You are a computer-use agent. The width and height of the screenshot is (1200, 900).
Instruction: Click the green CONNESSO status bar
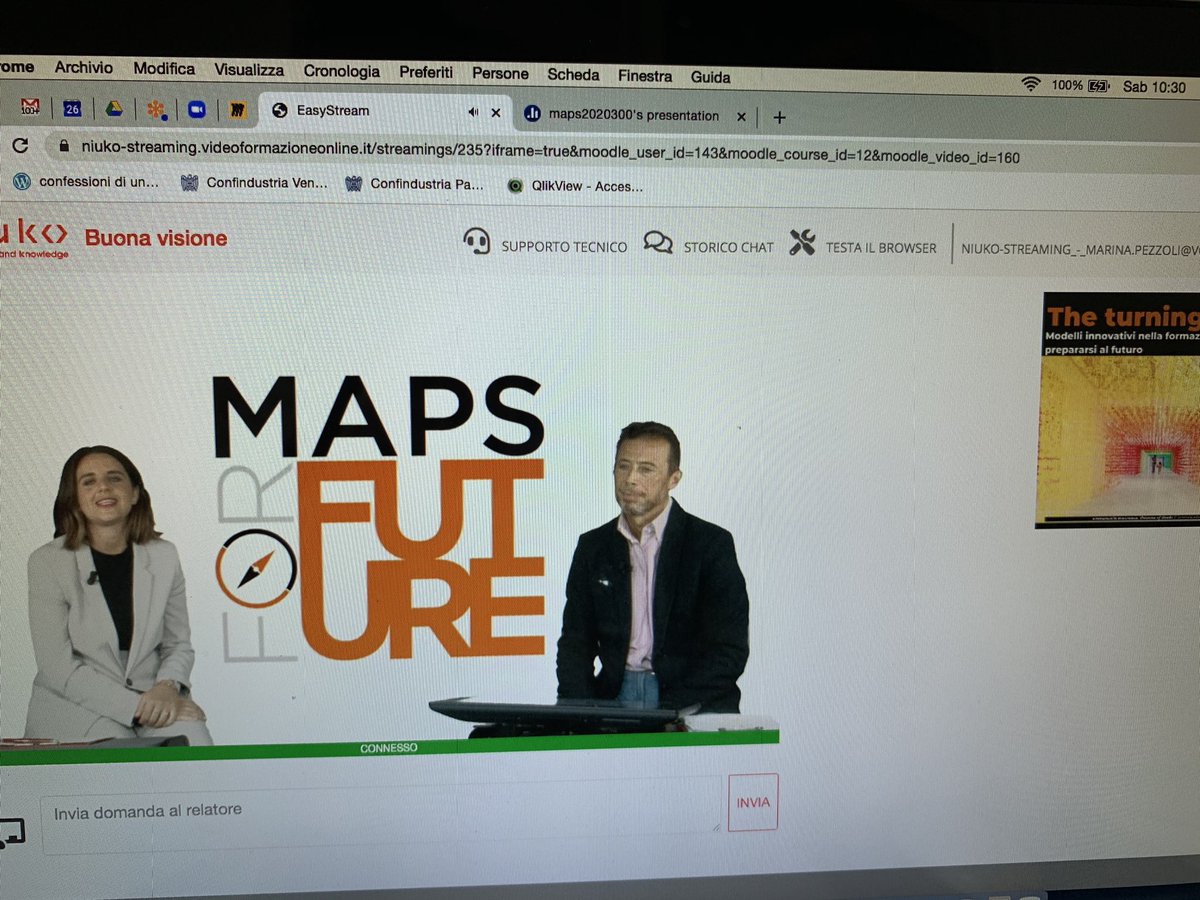pyautogui.click(x=389, y=749)
